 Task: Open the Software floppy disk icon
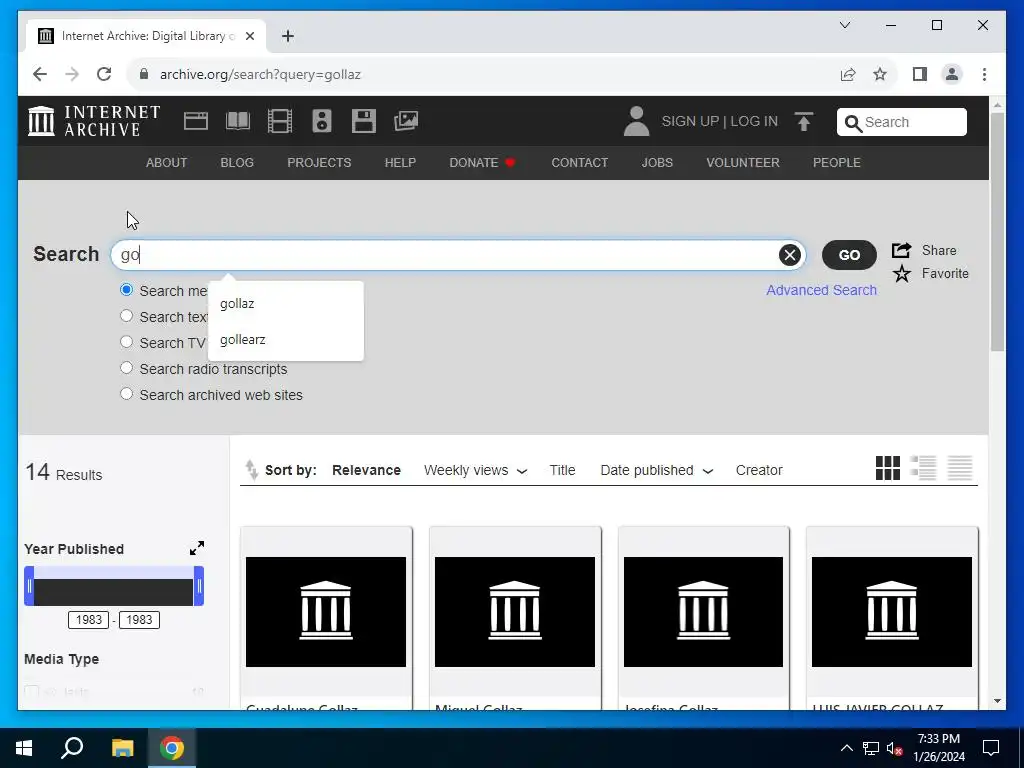tap(364, 121)
